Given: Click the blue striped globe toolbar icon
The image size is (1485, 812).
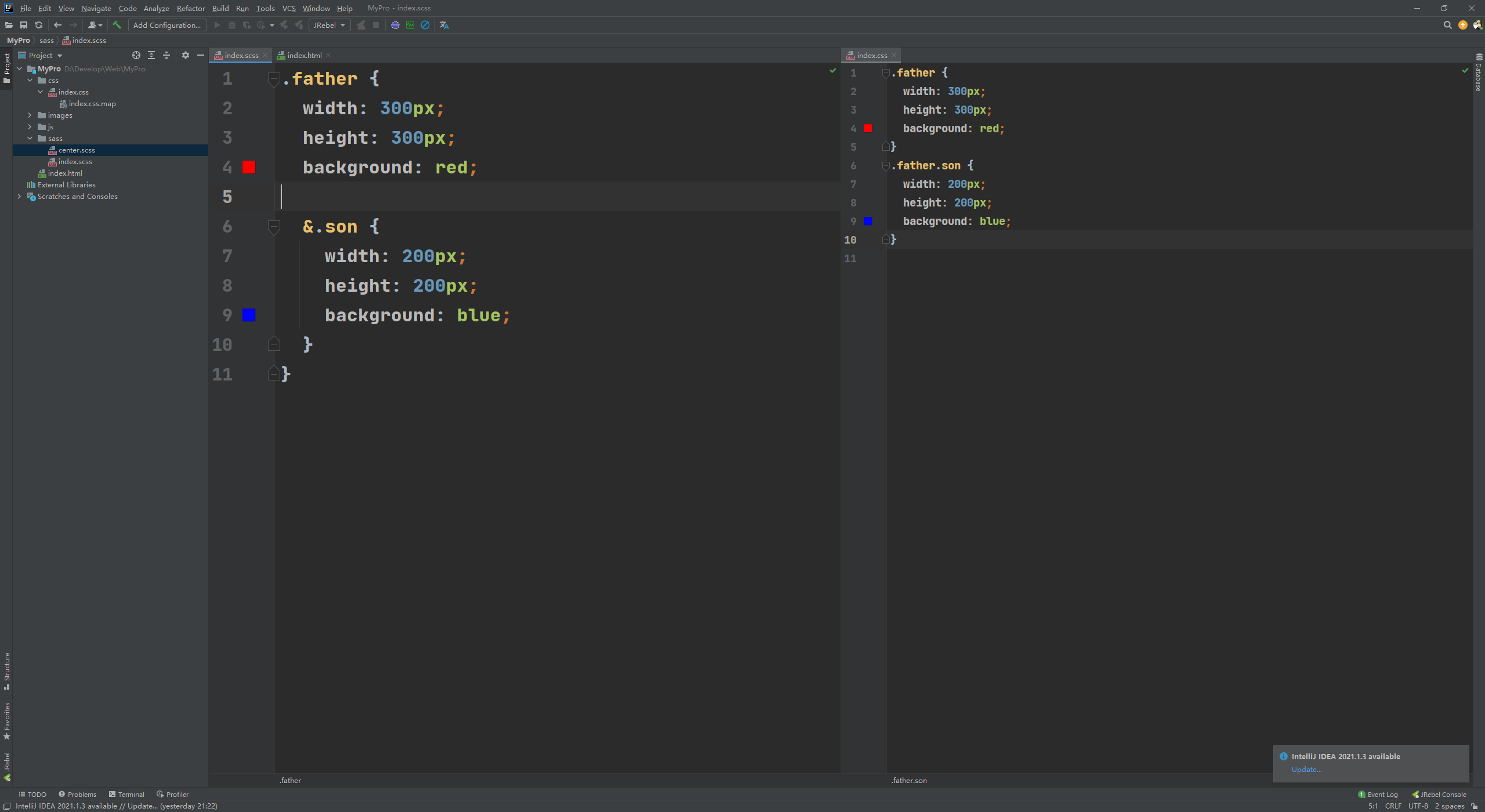Looking at the screenshot, I should point(395,25).
